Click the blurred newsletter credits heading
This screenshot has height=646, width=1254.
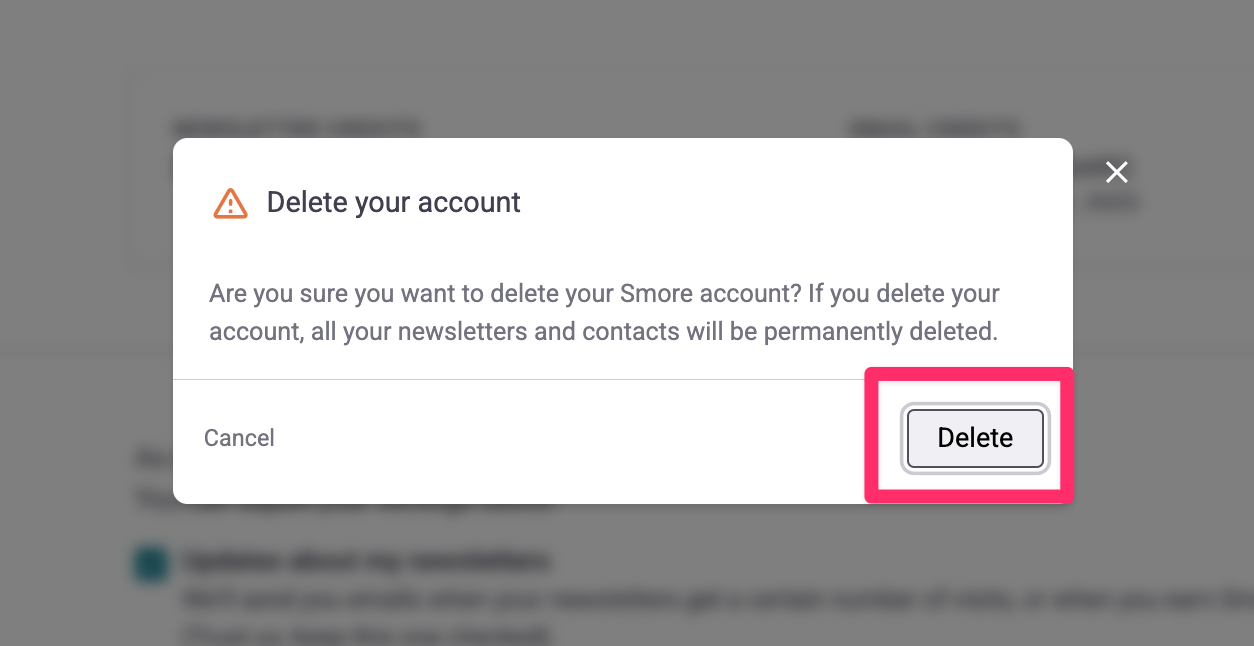297,128
